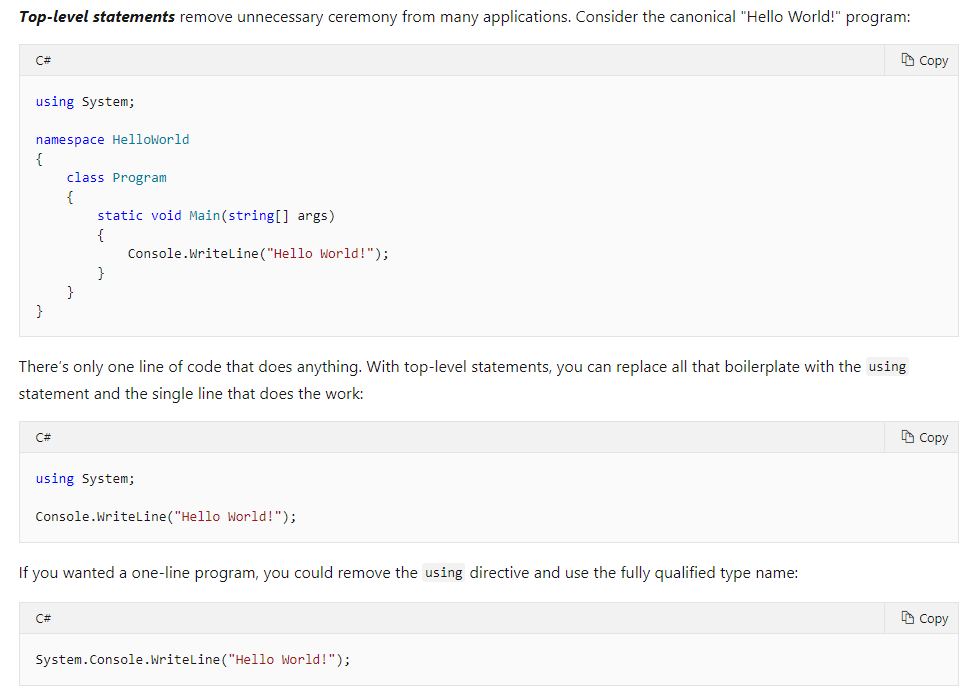Click Console.WriteLine inside the Main method
Screen dimensions: 972x690
click(258, 254)
